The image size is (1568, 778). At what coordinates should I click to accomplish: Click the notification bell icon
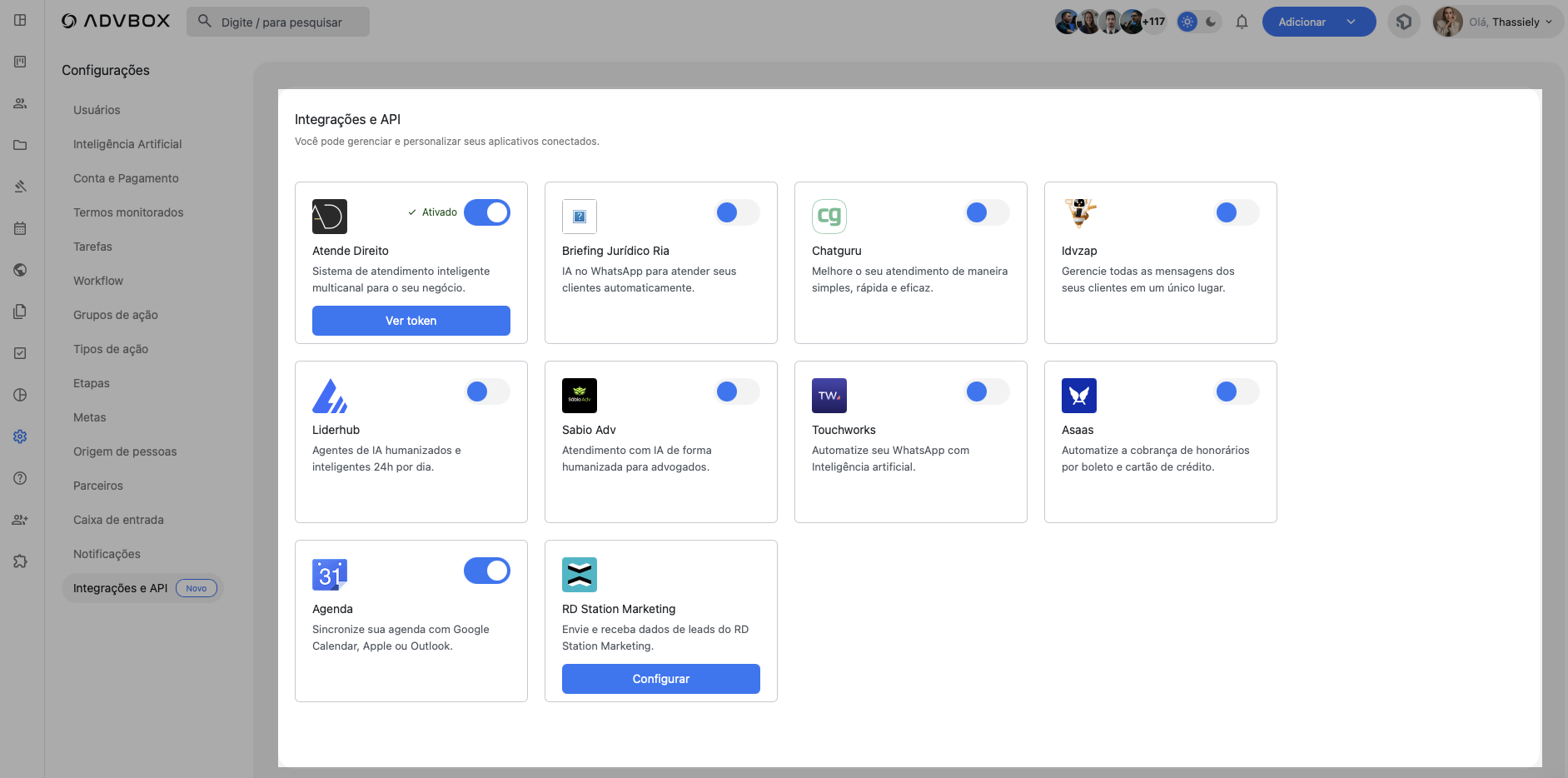1242,22
